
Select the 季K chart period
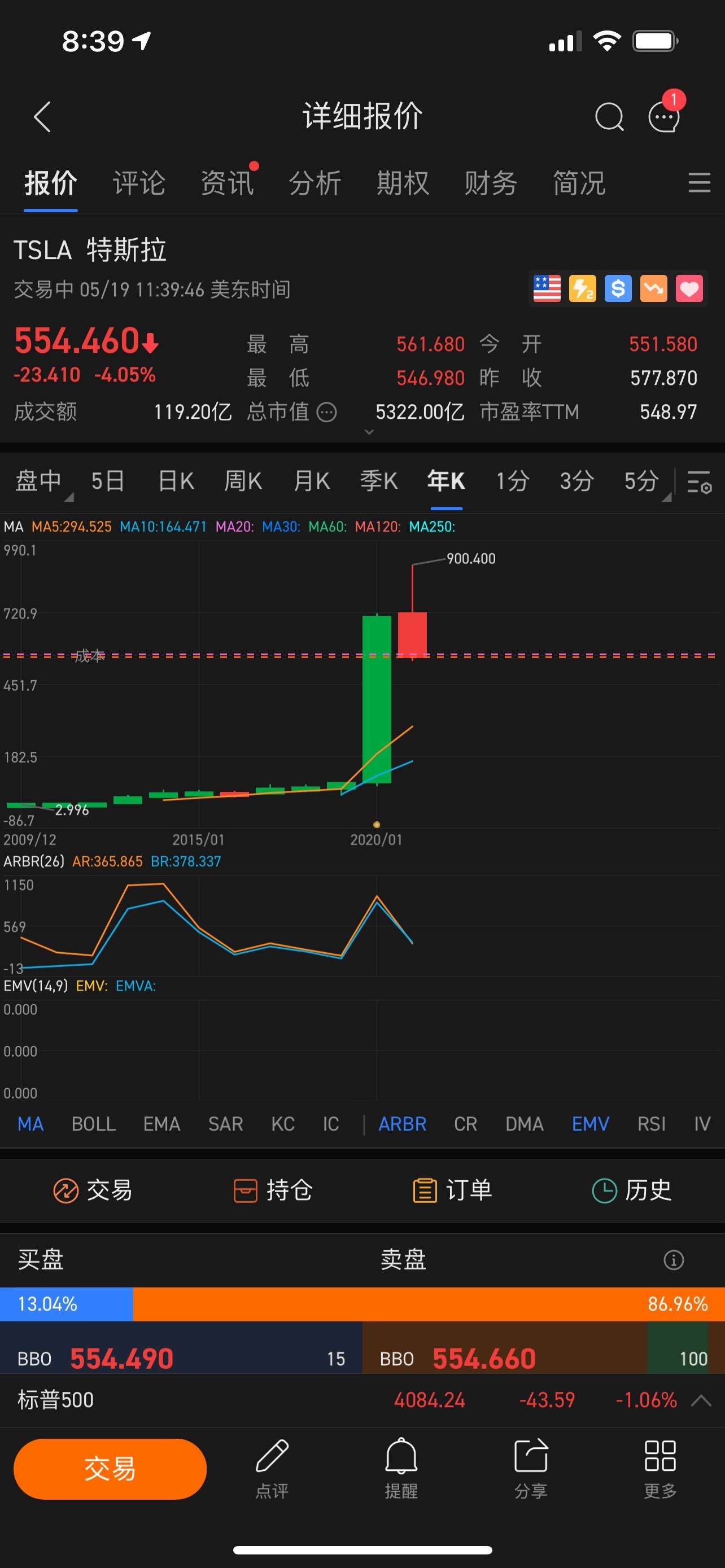pyautogui.click(x=379, y=481)
